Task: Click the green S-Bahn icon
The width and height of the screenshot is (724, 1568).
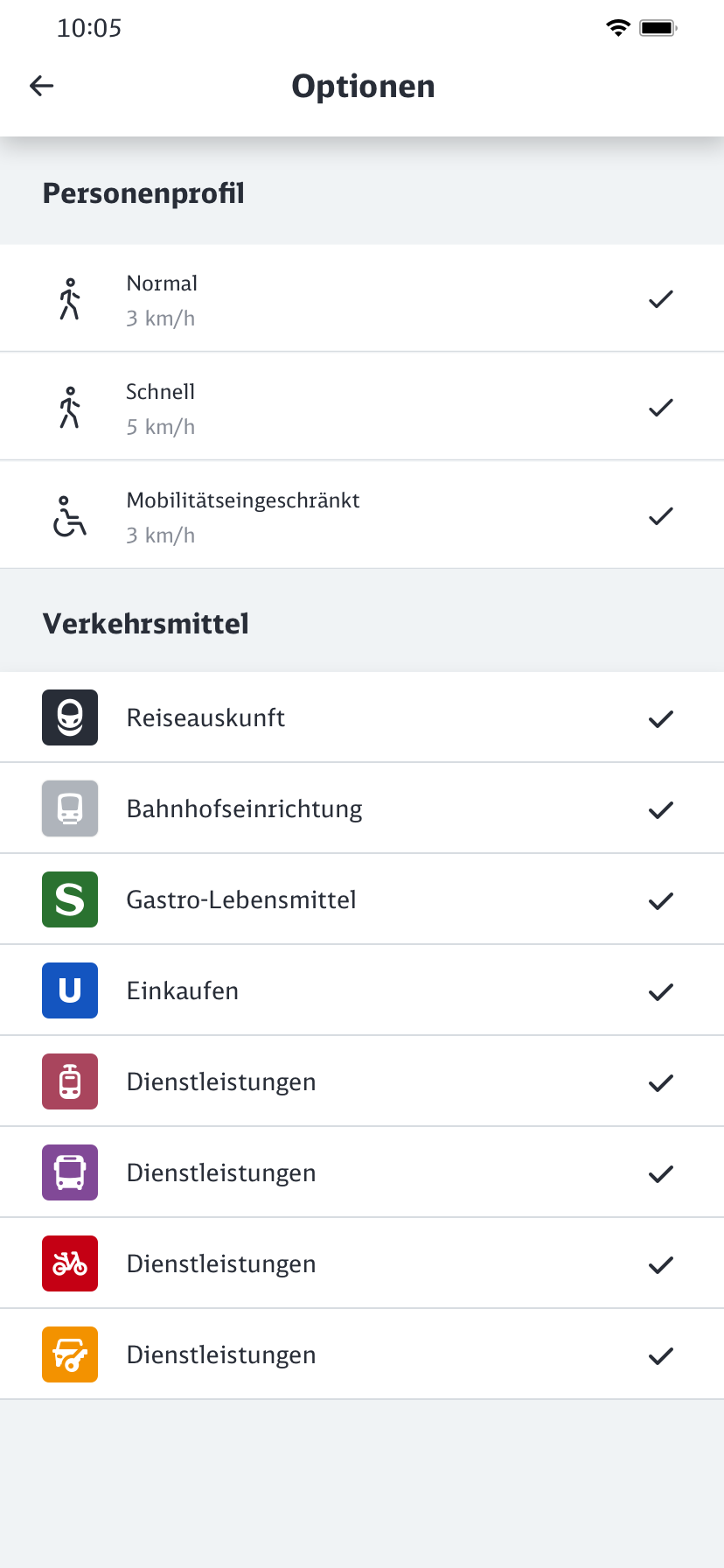Action: click(70, 899)
